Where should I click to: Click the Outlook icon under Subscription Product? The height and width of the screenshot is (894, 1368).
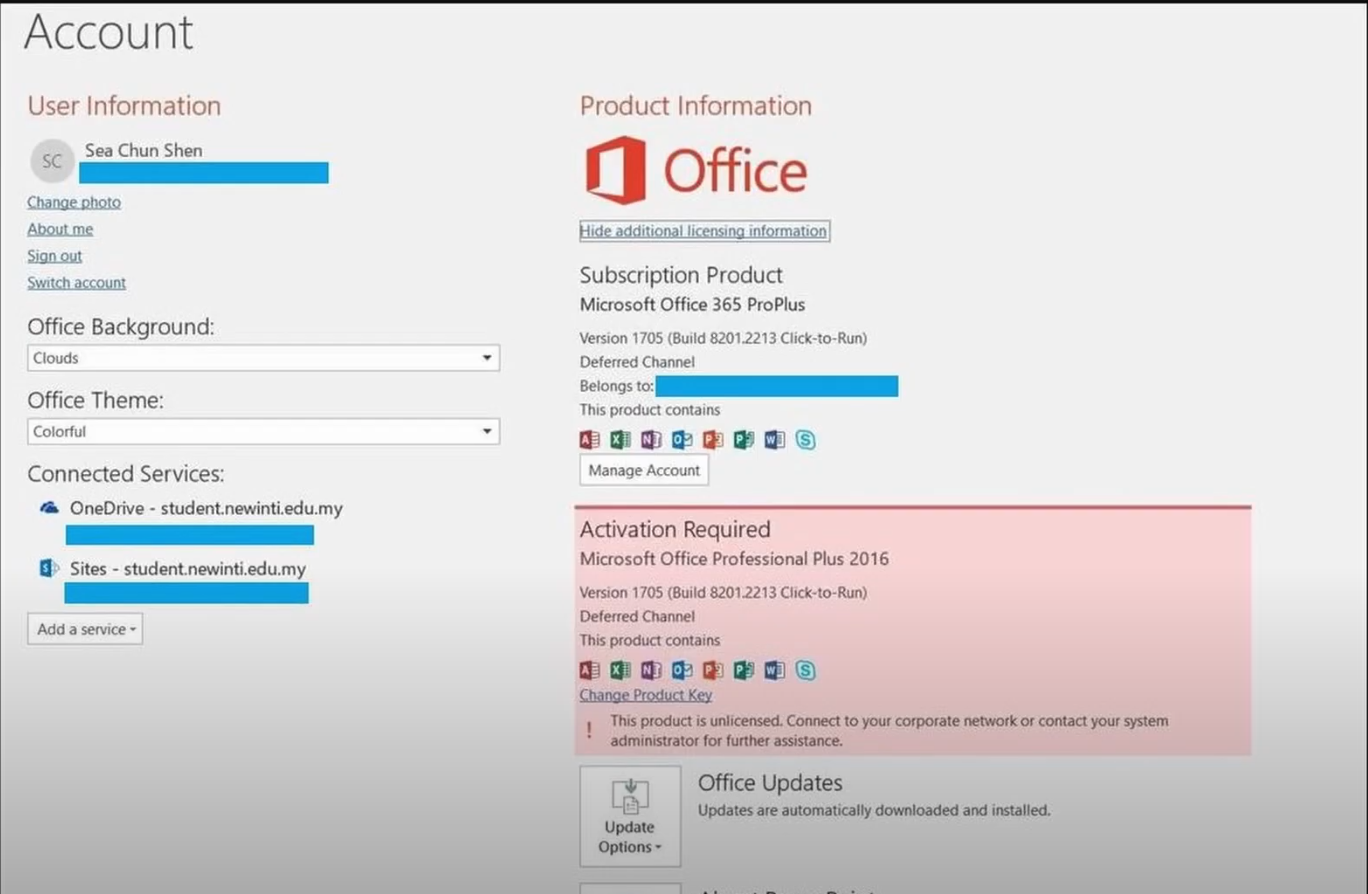click(682, 440)
